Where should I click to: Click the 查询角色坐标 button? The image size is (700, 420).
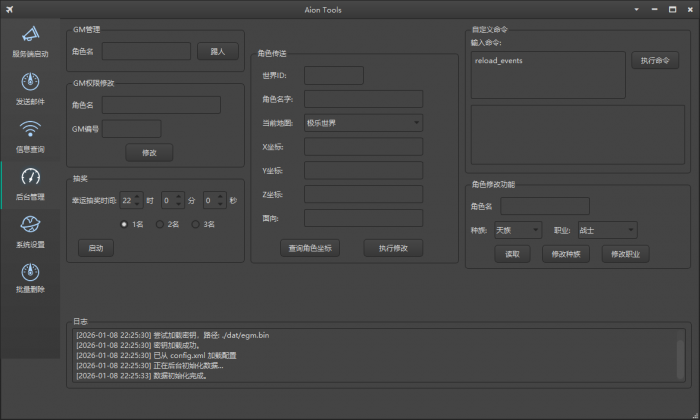coord(310,248)
